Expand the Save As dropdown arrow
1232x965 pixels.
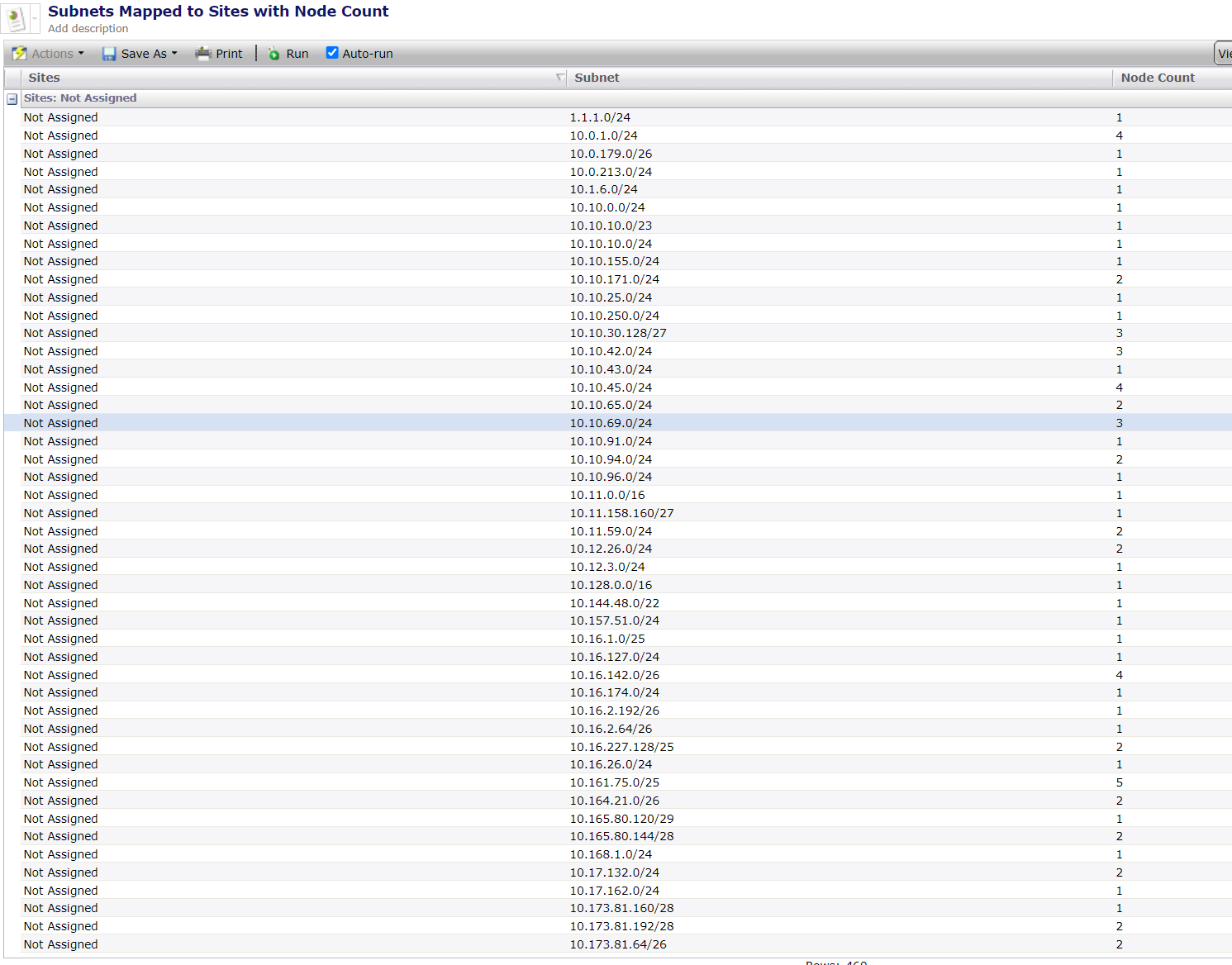174,54
